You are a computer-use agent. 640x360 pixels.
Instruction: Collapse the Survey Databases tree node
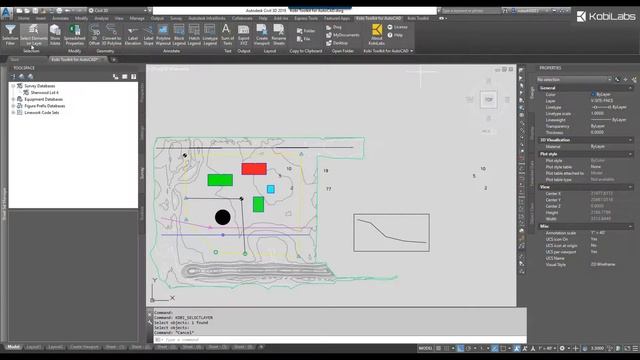coord(13,86)
